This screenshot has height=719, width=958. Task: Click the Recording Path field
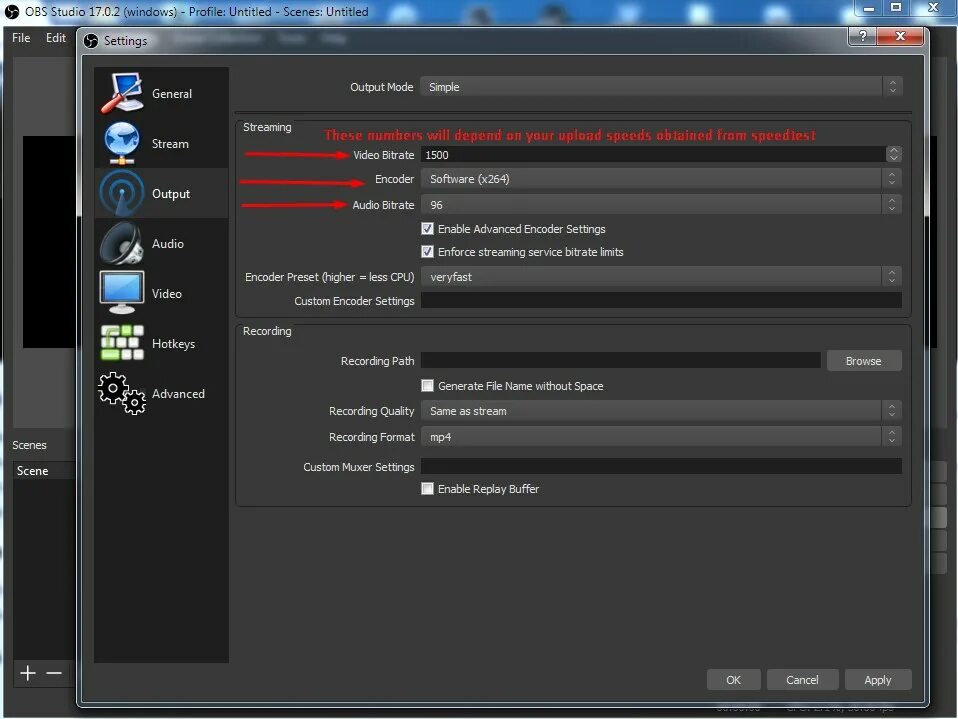click(621, 360)
